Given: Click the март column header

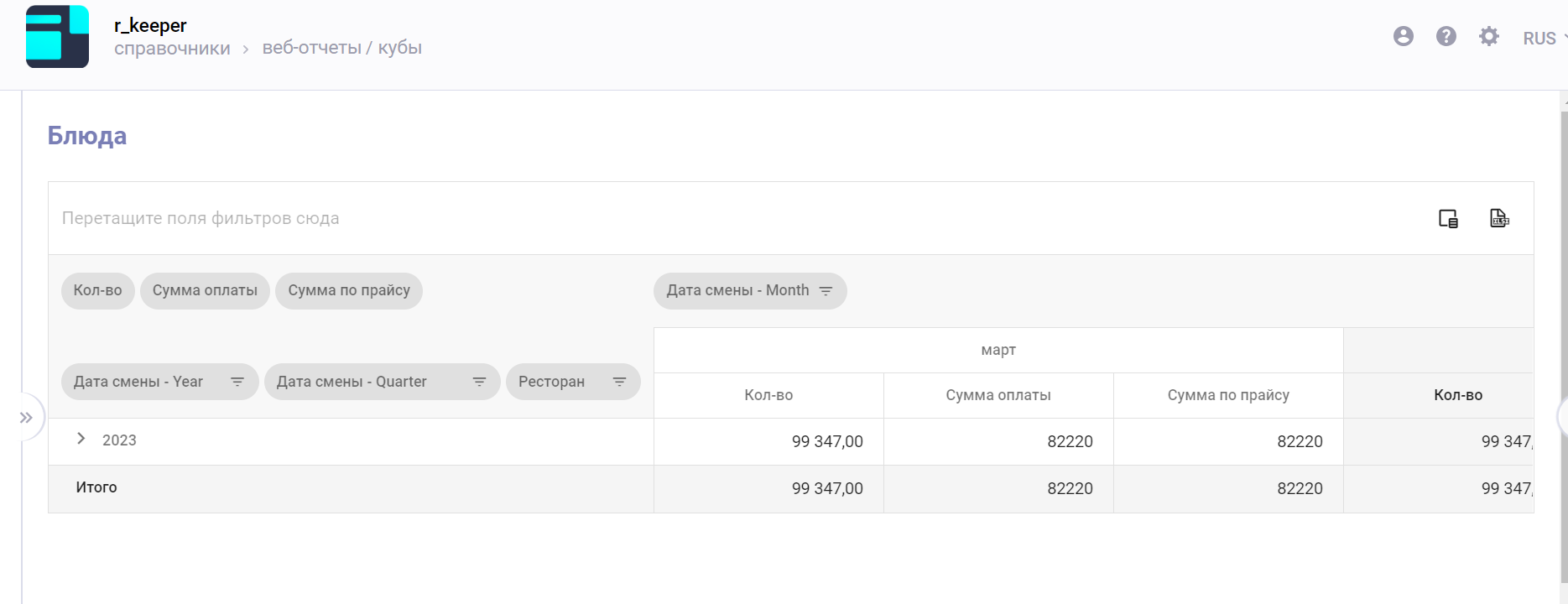Looking at the screenshot, I should (998, 351).
